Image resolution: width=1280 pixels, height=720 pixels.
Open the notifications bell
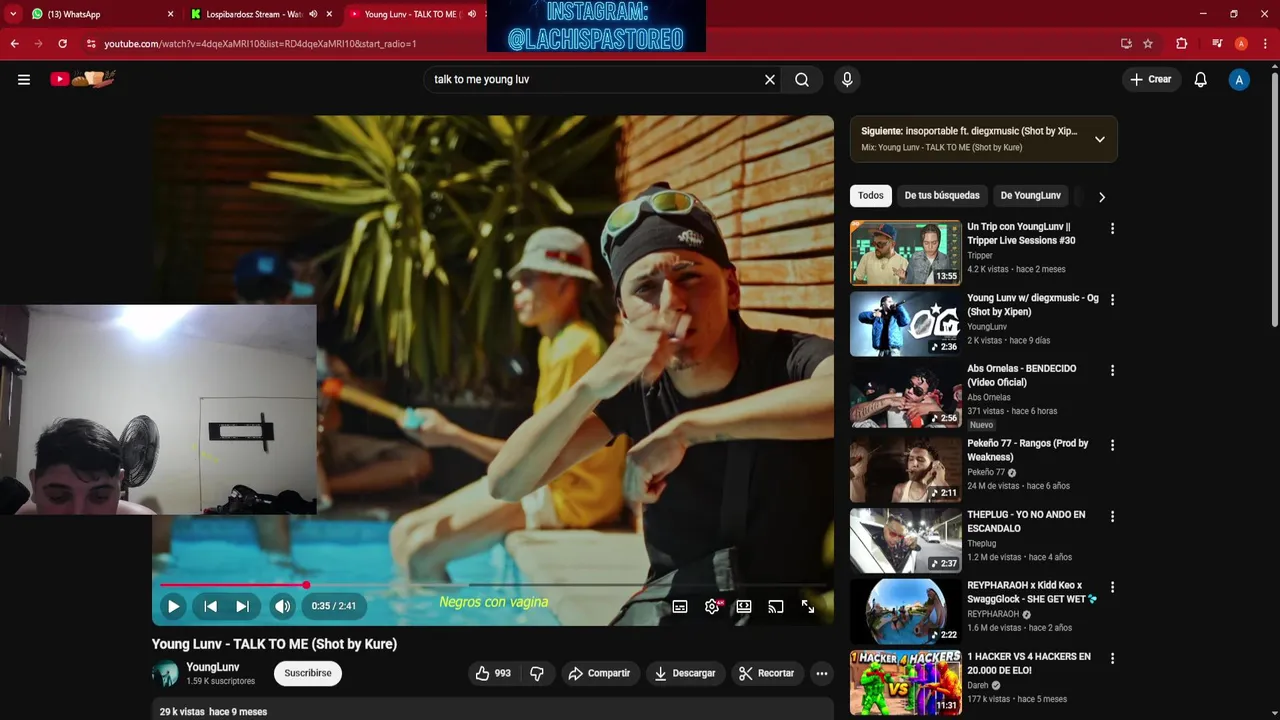click(1201, 79)
